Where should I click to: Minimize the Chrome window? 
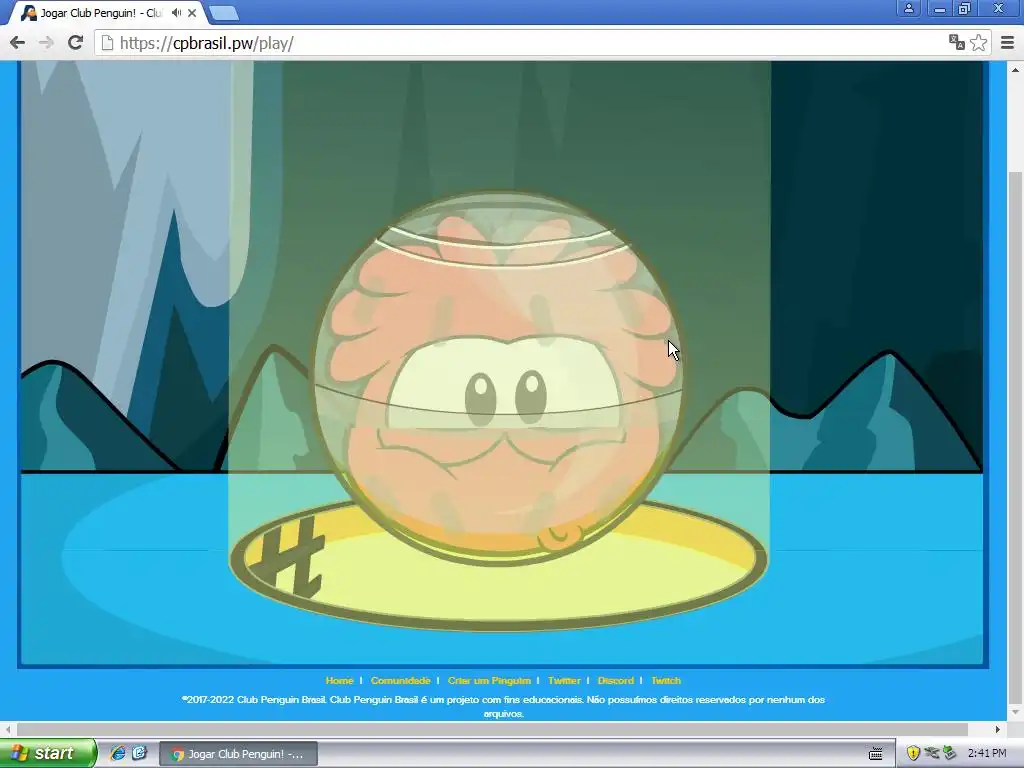coord(940,8)
